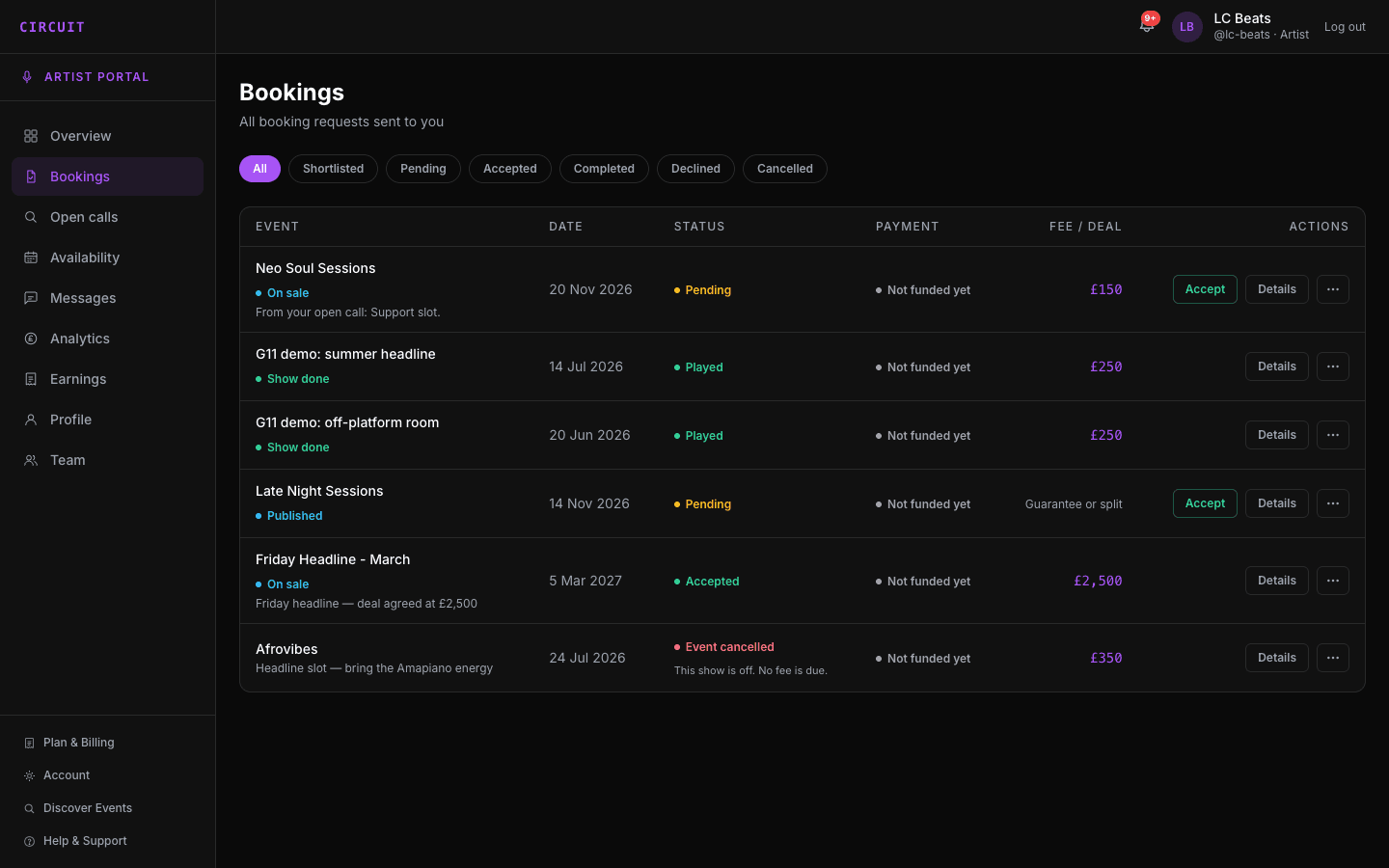Click the 5 Mar 2027 date
The image size is (1389, 868).
tap(586, 581)
